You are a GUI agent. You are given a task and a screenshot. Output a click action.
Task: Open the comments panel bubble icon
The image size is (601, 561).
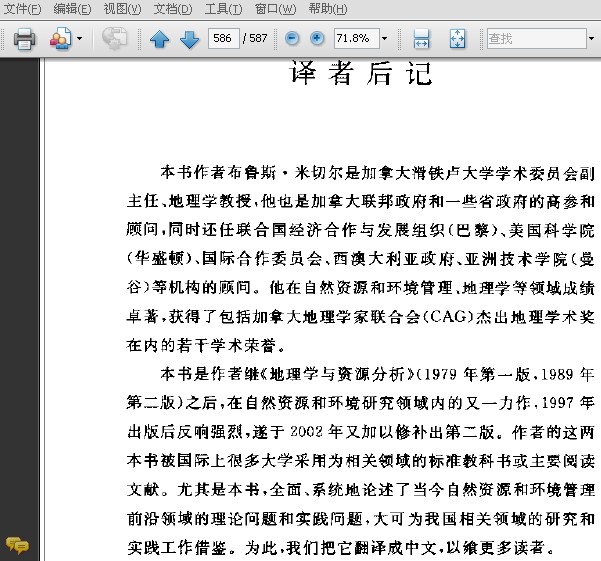pyautogui.click(x=17, y=545)
